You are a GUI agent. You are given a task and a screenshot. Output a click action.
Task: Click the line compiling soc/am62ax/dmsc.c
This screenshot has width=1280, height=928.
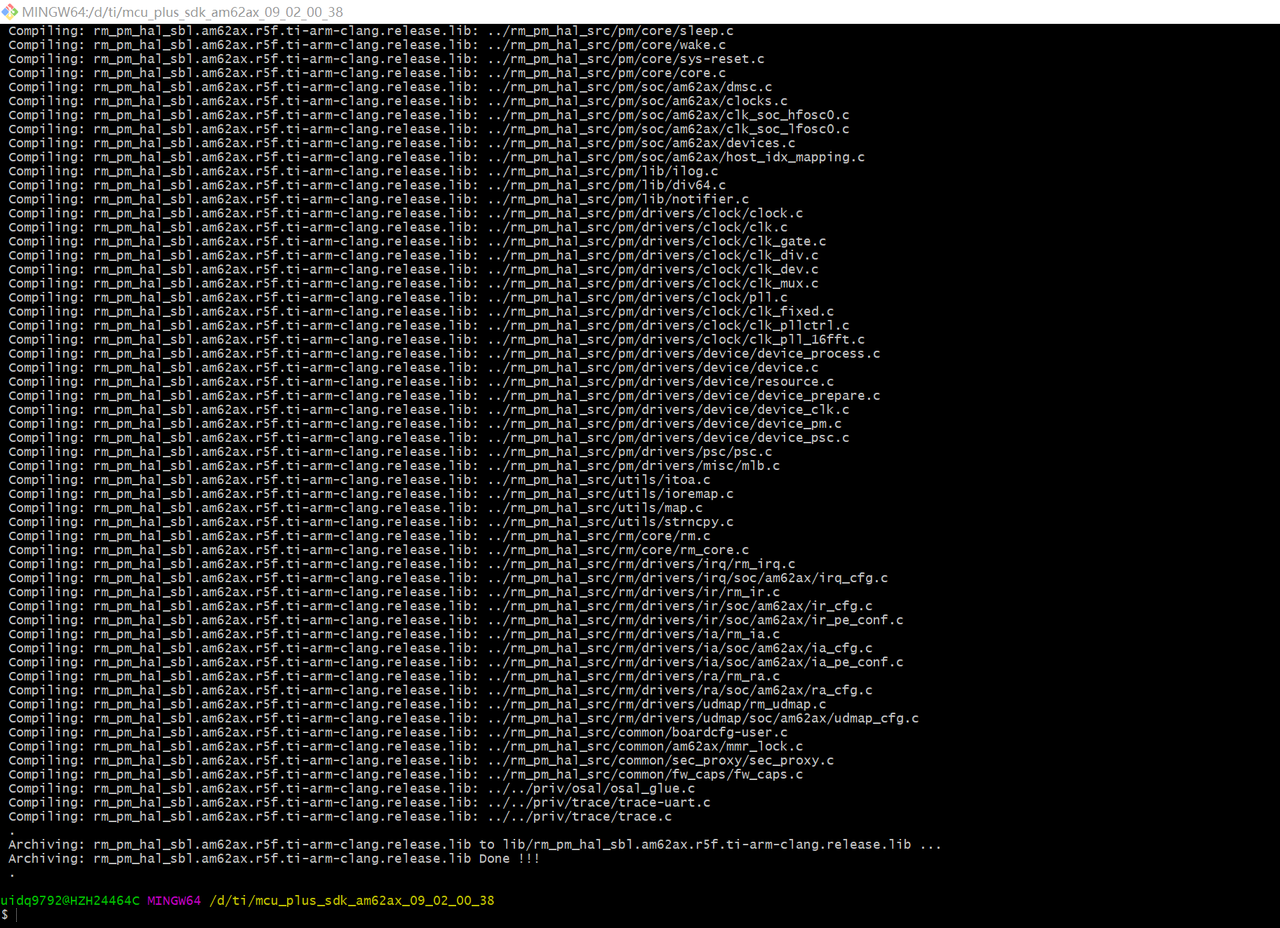pos(390,87)
